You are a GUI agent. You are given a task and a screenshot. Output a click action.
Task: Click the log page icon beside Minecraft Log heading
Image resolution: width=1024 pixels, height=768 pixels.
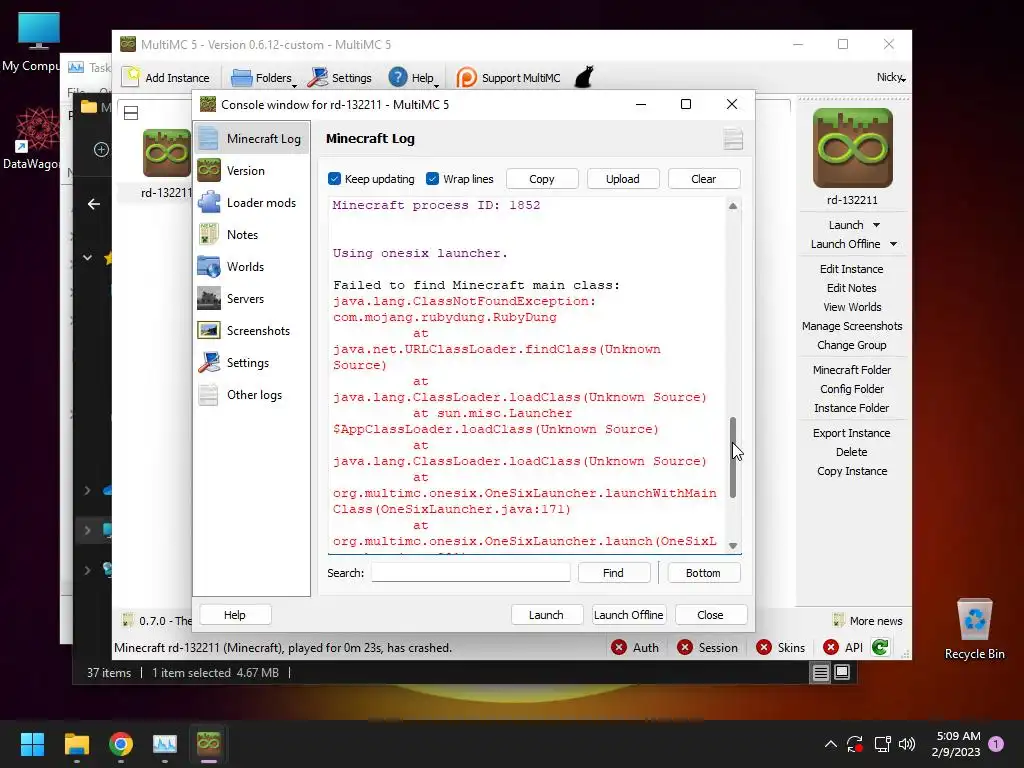pyautogui.click(x=733, y=139)
